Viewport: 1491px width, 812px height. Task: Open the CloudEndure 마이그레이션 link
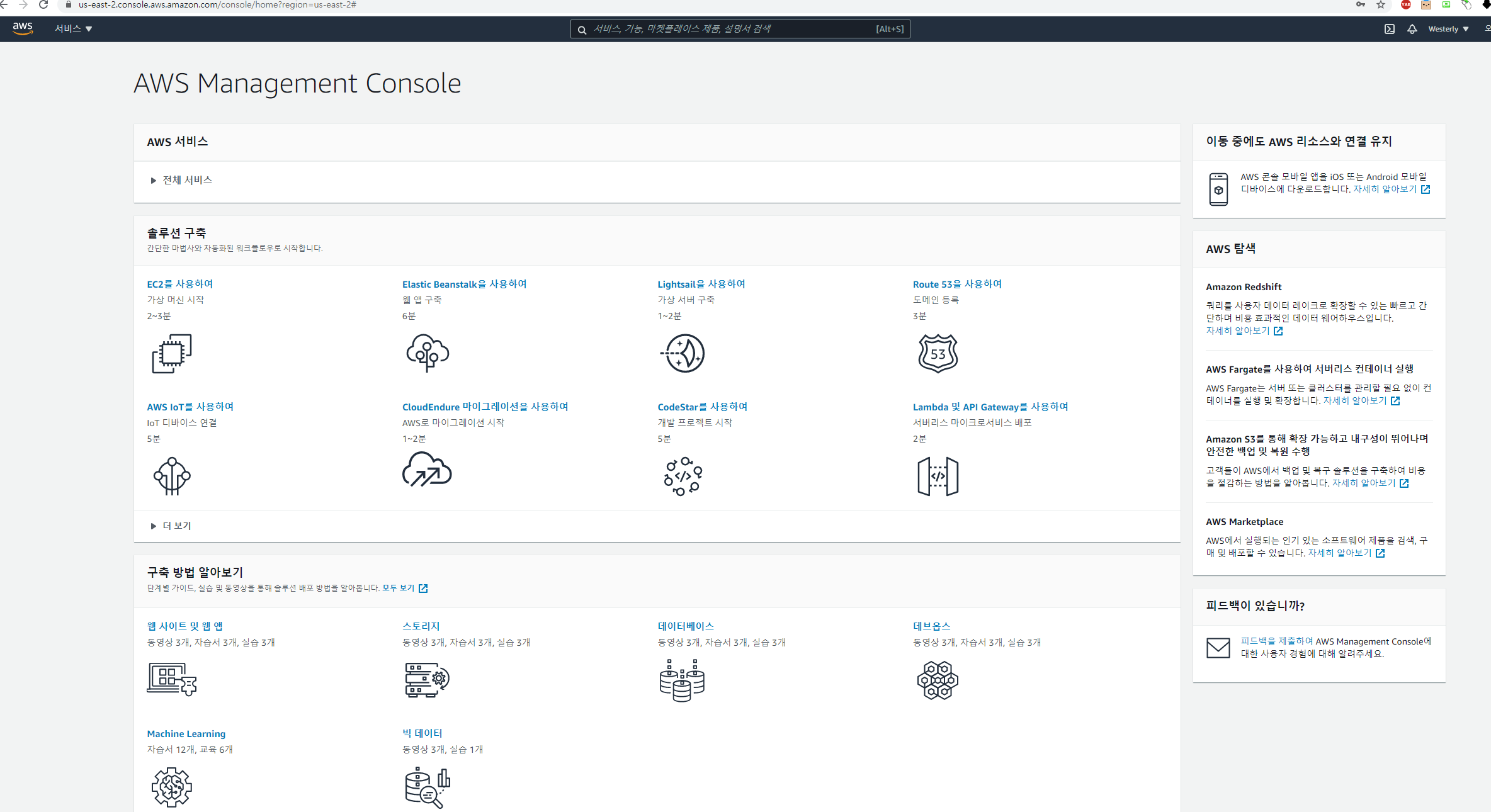(x=485, y=407)
